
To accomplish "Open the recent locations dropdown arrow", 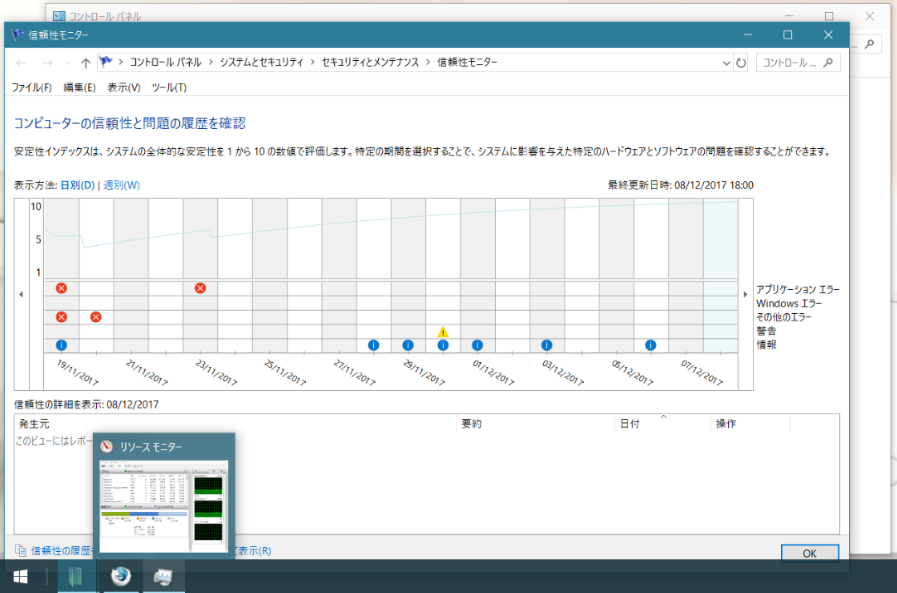I will tap(68, 63).
